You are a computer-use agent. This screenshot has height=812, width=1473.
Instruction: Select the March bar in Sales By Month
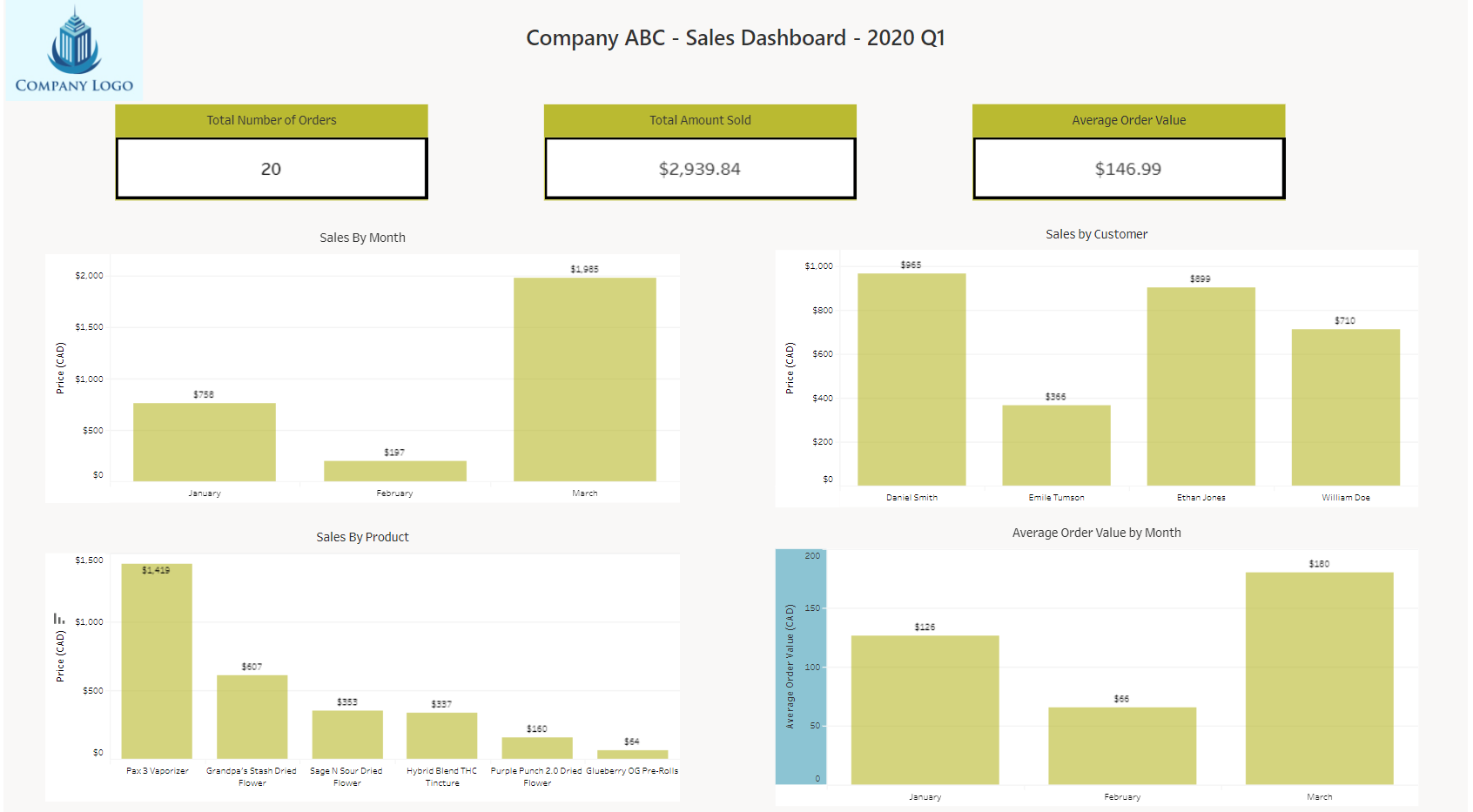584,379
